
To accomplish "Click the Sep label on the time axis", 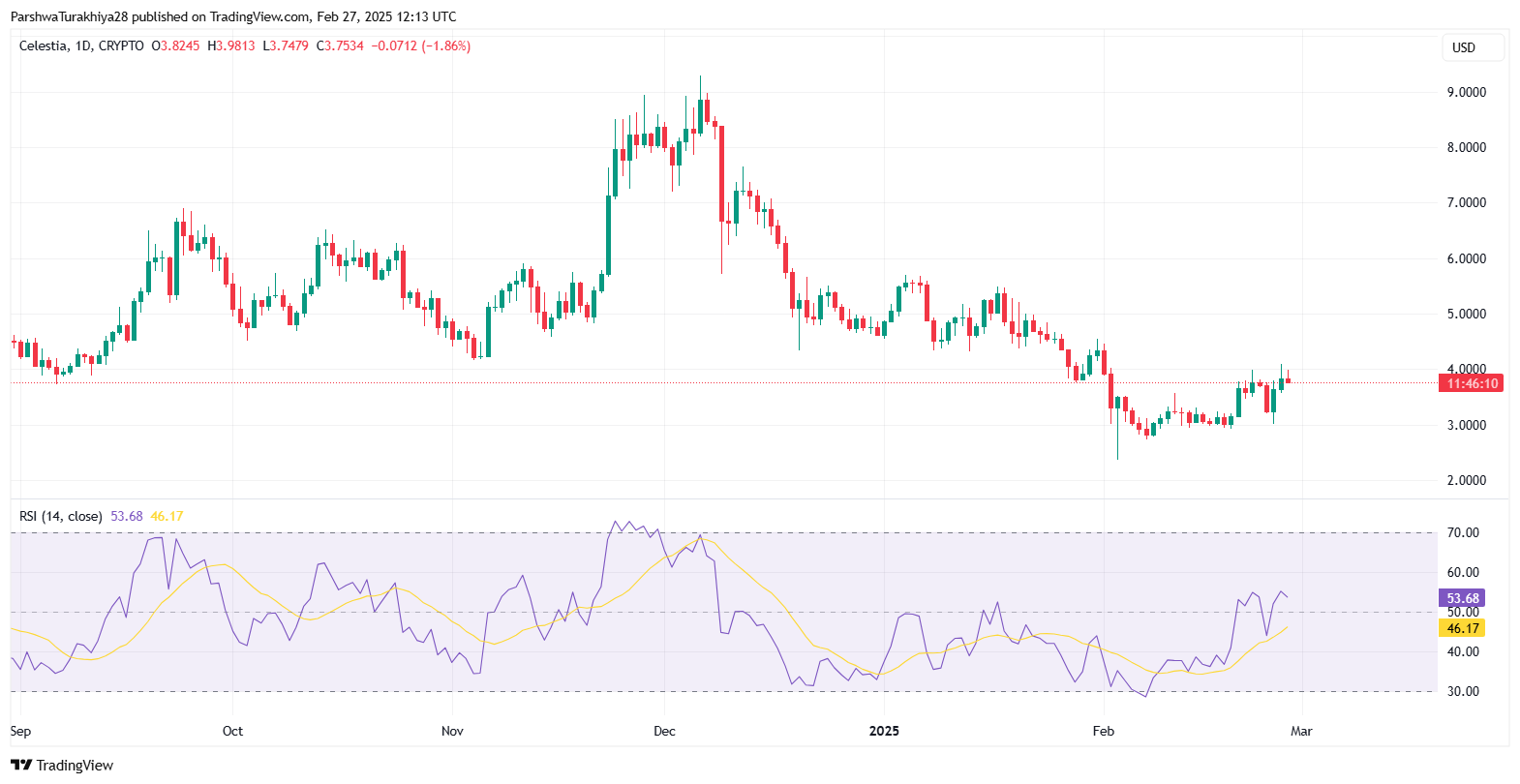I will click(x=20, y=731).
